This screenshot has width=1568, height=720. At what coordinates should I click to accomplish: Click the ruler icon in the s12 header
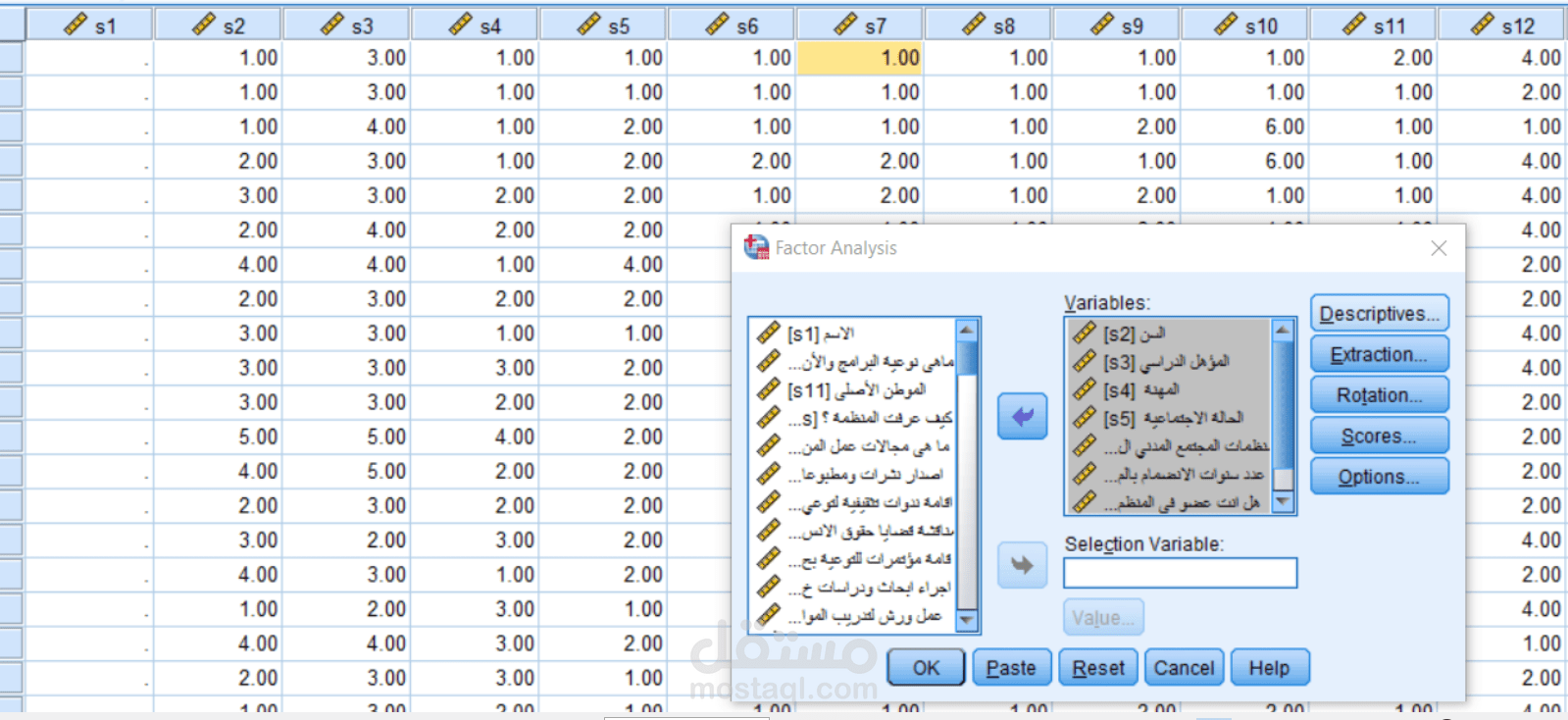(1484, 25)
